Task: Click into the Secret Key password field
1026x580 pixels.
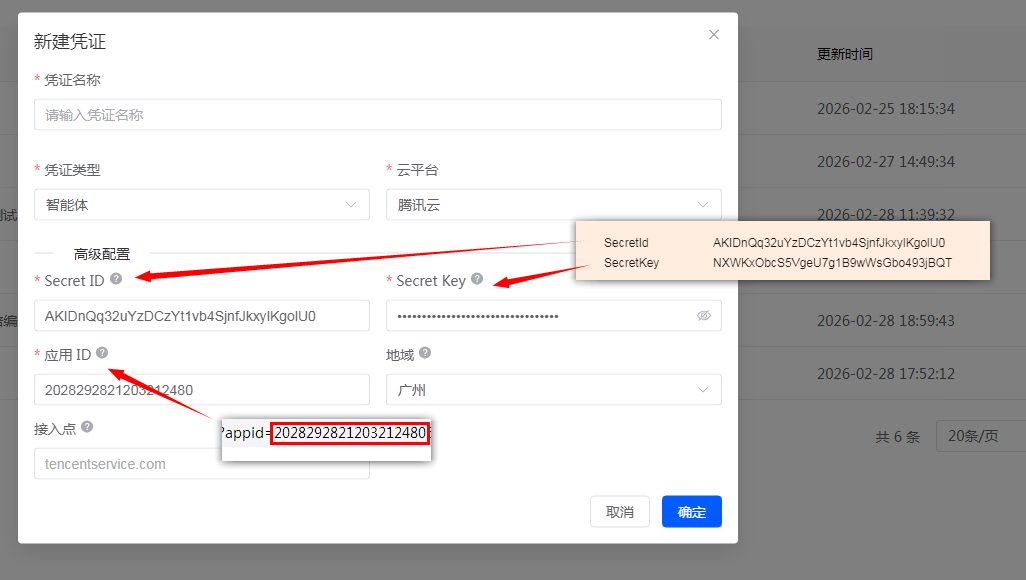Action: tap(540, 316)
